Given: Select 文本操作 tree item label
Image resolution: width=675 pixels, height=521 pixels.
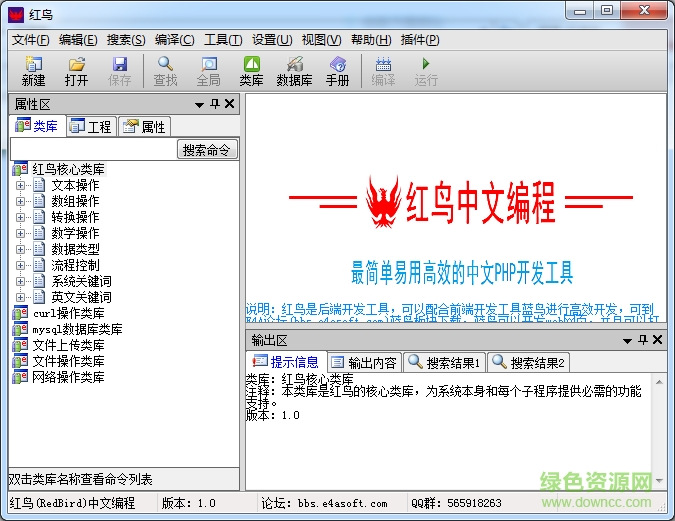Looking at the screenshot, I should (76, 186).
